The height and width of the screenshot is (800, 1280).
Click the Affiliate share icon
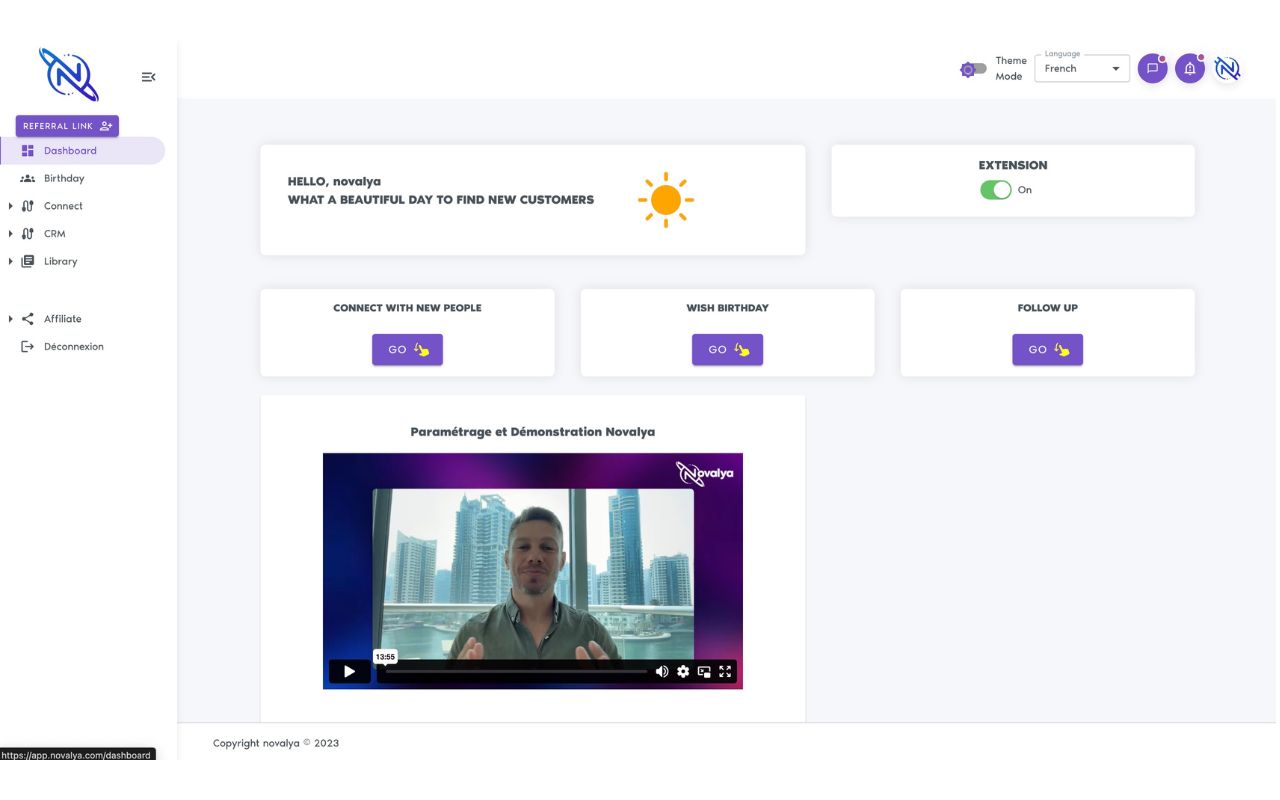(x=28, y=319)
